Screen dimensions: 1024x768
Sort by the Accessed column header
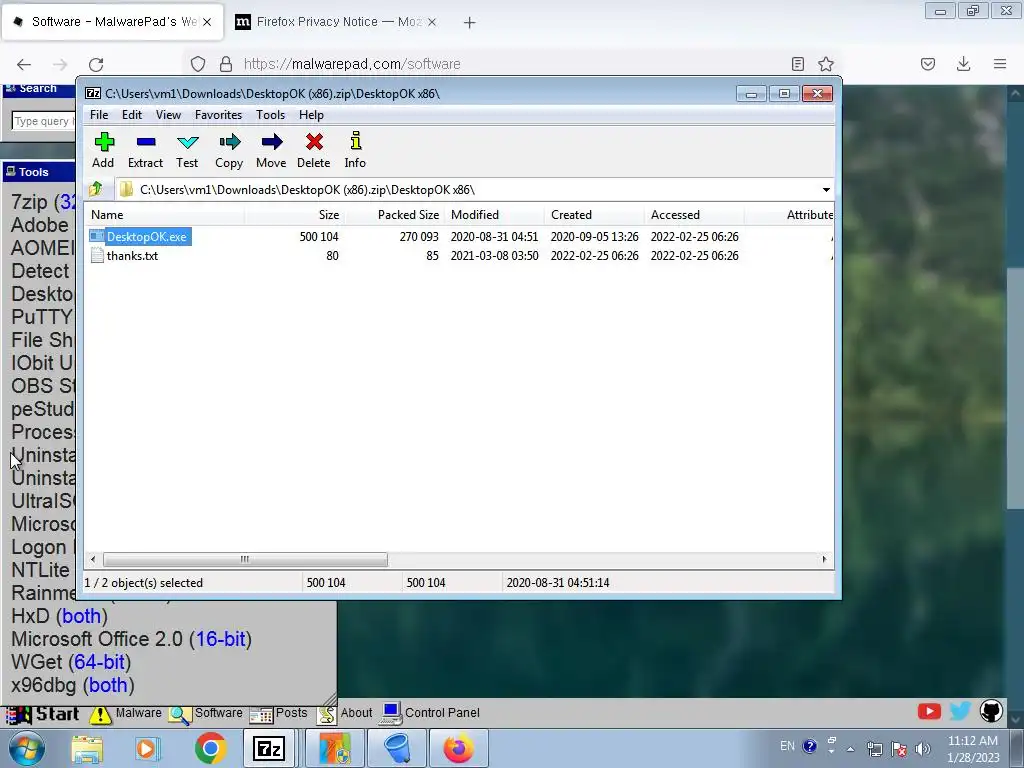point(694,215)
